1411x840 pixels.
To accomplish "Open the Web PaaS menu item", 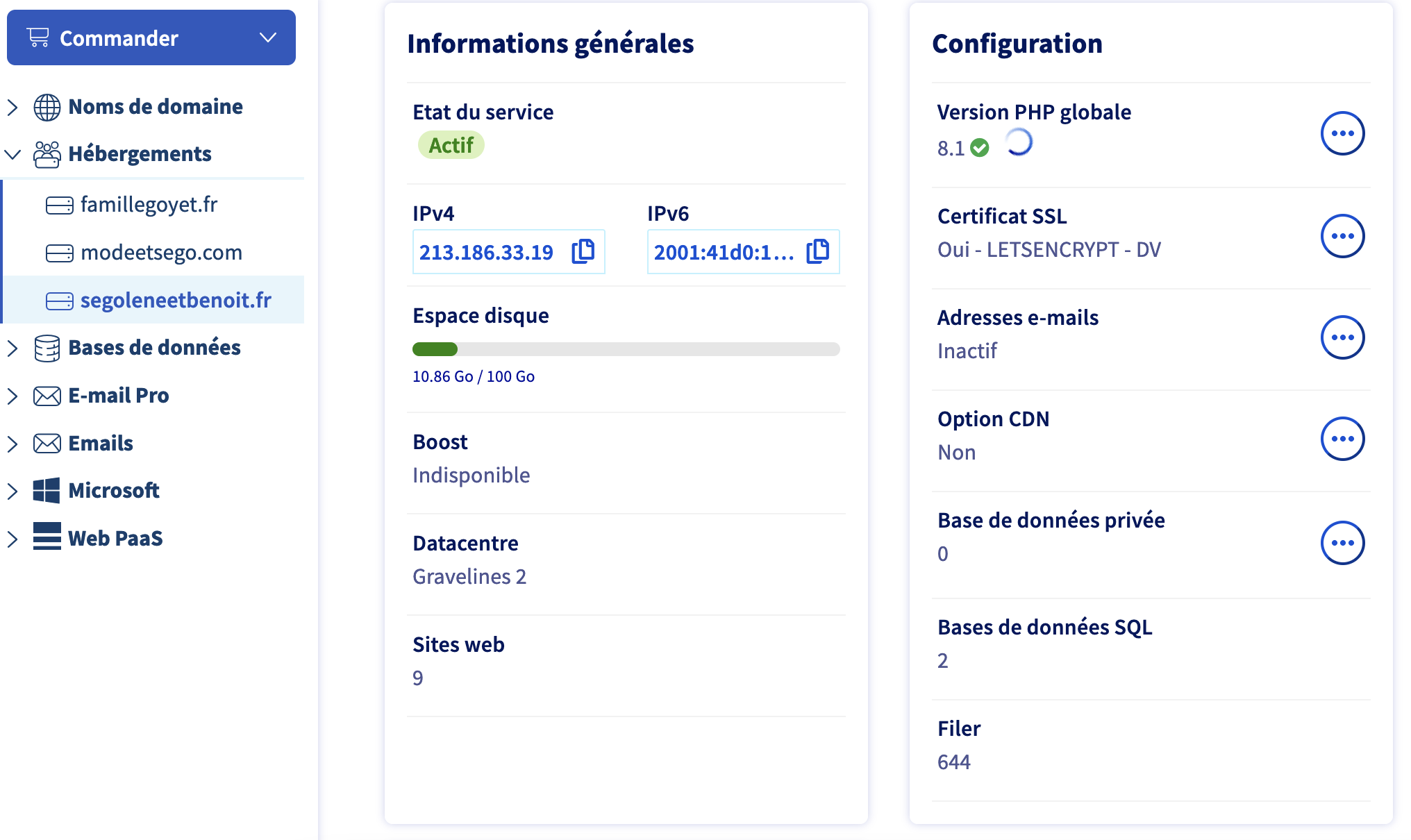I will (115, 538).
